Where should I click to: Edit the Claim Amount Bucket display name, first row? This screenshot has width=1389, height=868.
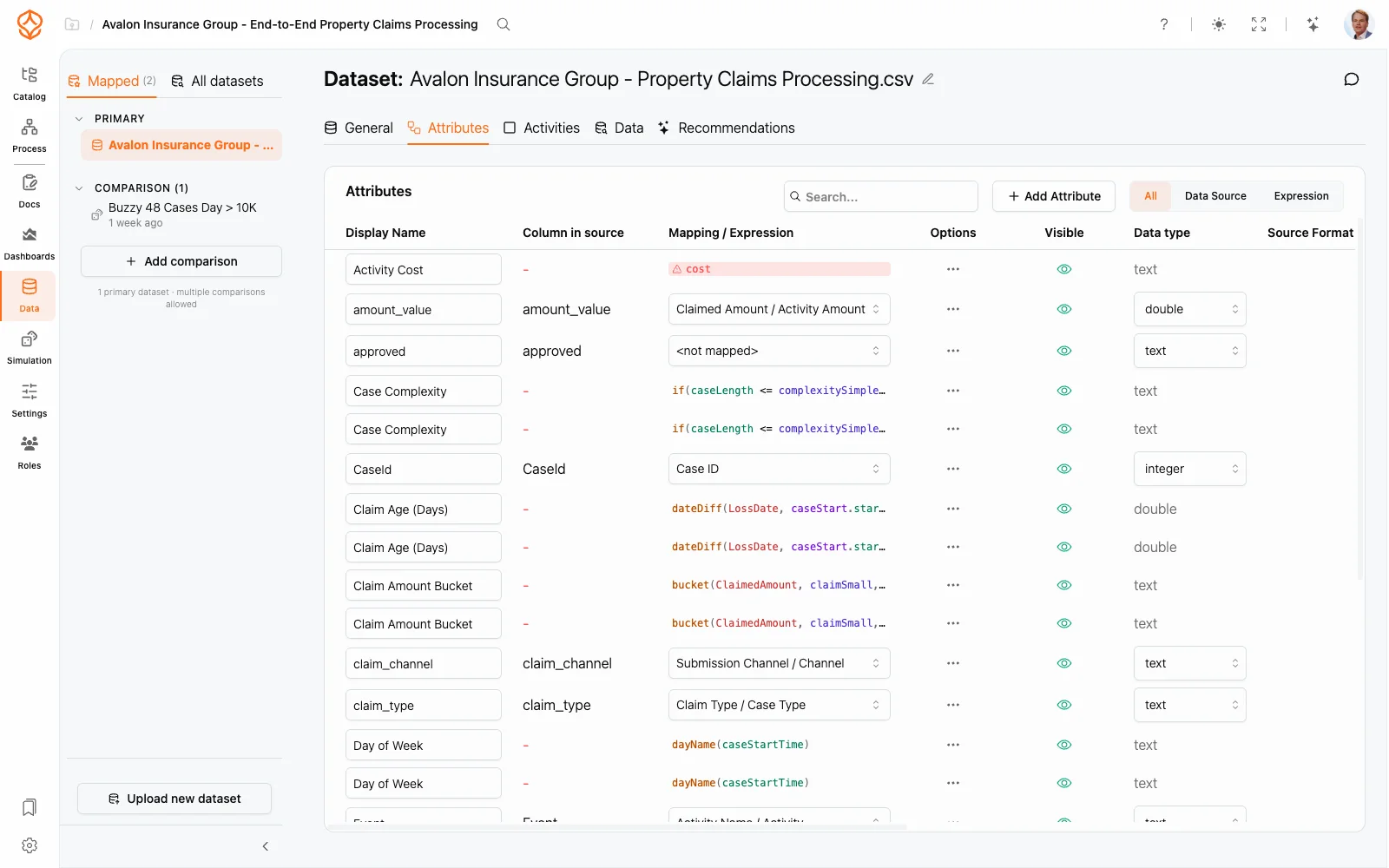point(424,585)
